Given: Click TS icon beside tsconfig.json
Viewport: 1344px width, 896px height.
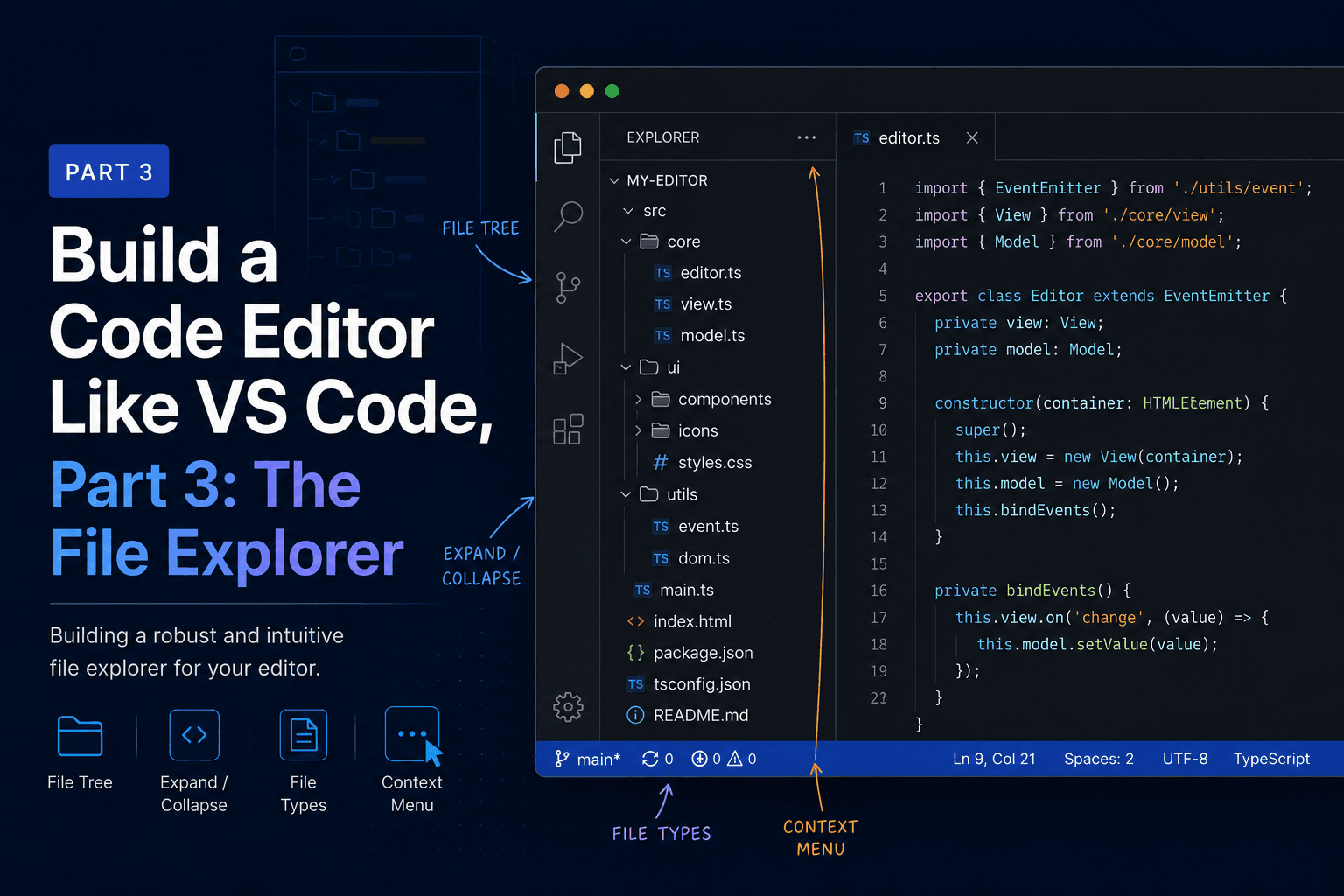Looking at the screenshot, I should point(636,684).
